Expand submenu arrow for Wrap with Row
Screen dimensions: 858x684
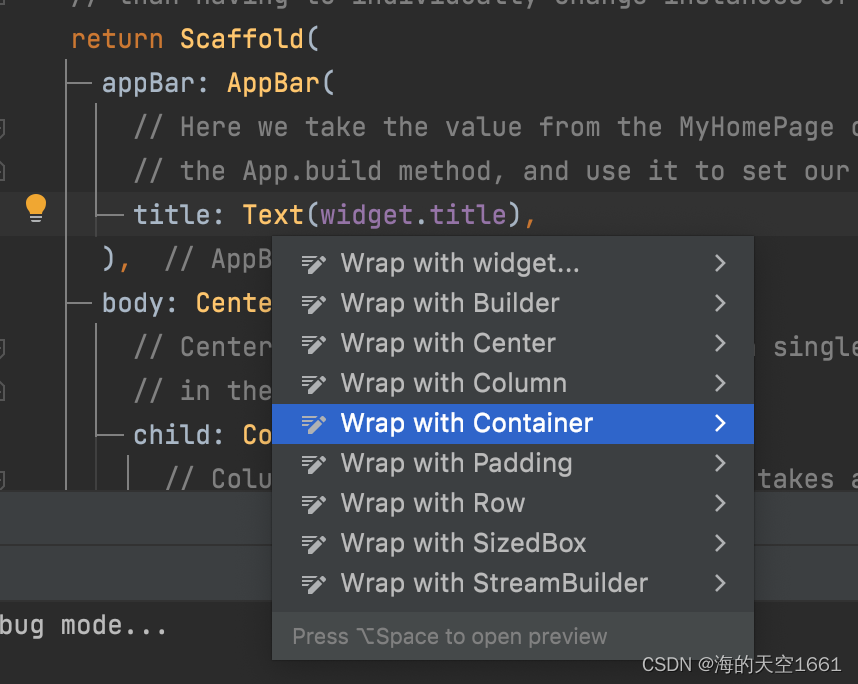(x=720, y=503)
